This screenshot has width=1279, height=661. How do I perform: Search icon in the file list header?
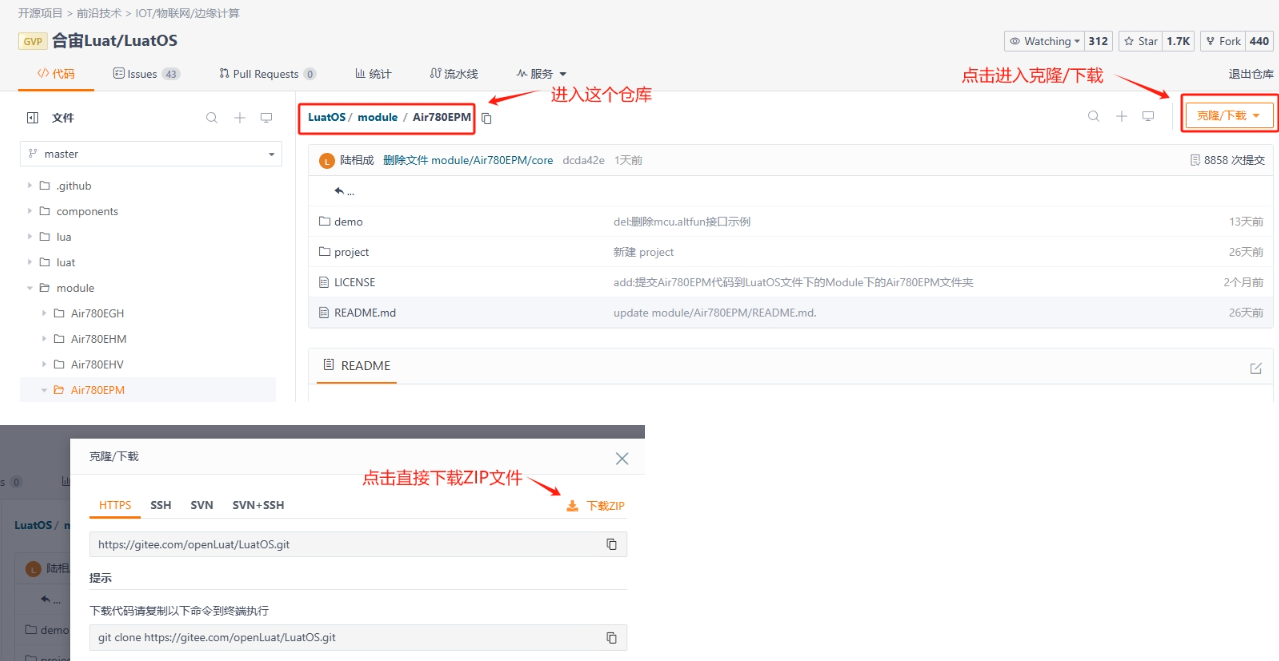point(1094,116)
